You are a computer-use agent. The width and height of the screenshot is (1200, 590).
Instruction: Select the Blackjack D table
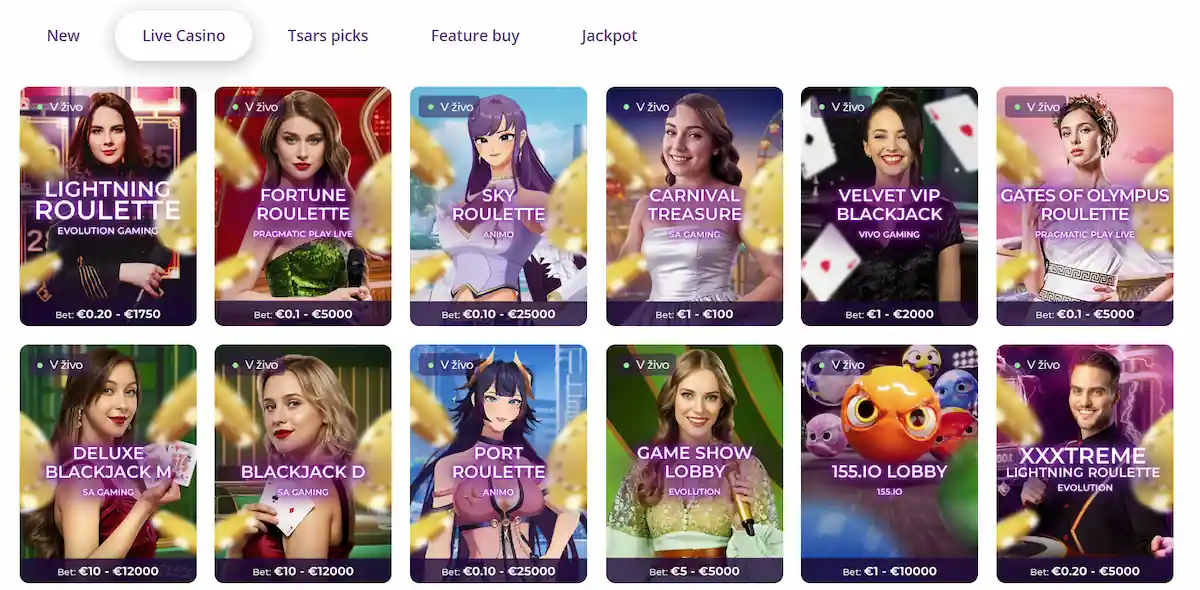(303, 464)
